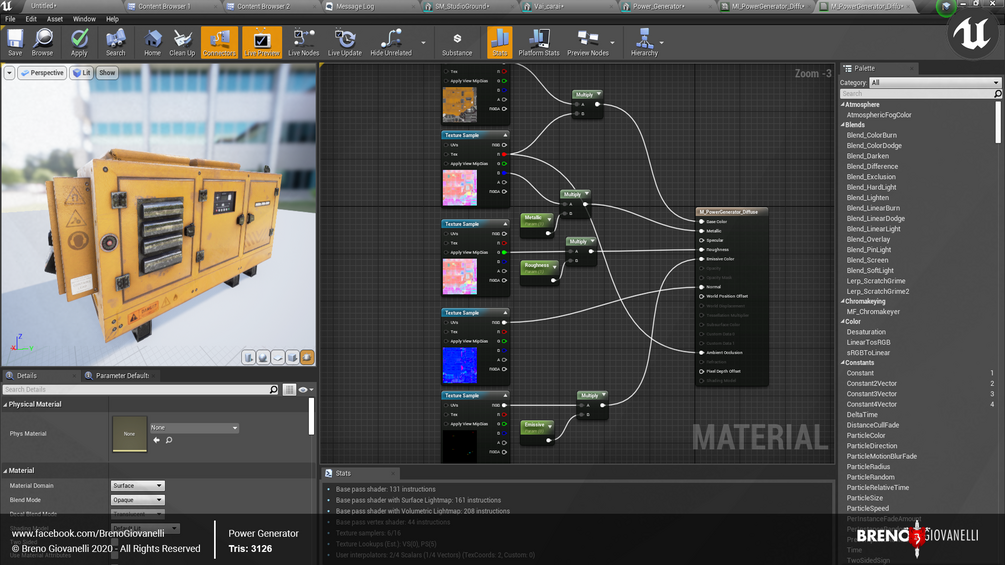This screenshot has width=1005, height=565.
Task: Save the material with the Save icon
Action: 15,42
